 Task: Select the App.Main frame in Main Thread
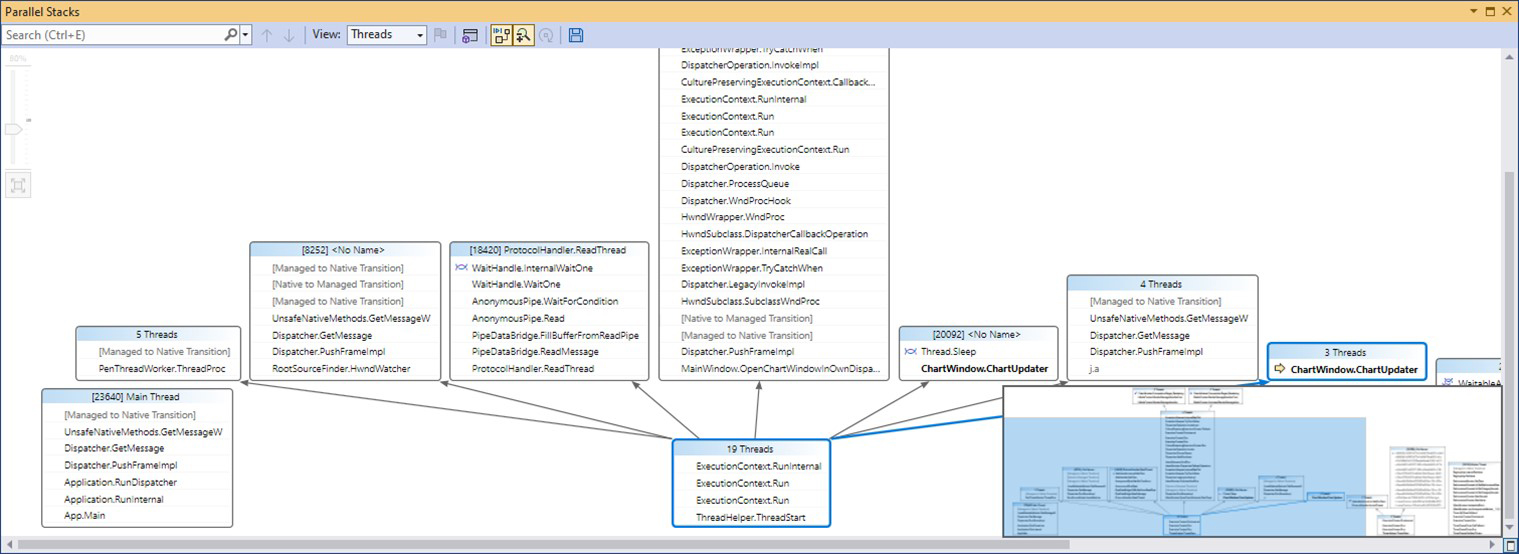[x=84, y=516]
